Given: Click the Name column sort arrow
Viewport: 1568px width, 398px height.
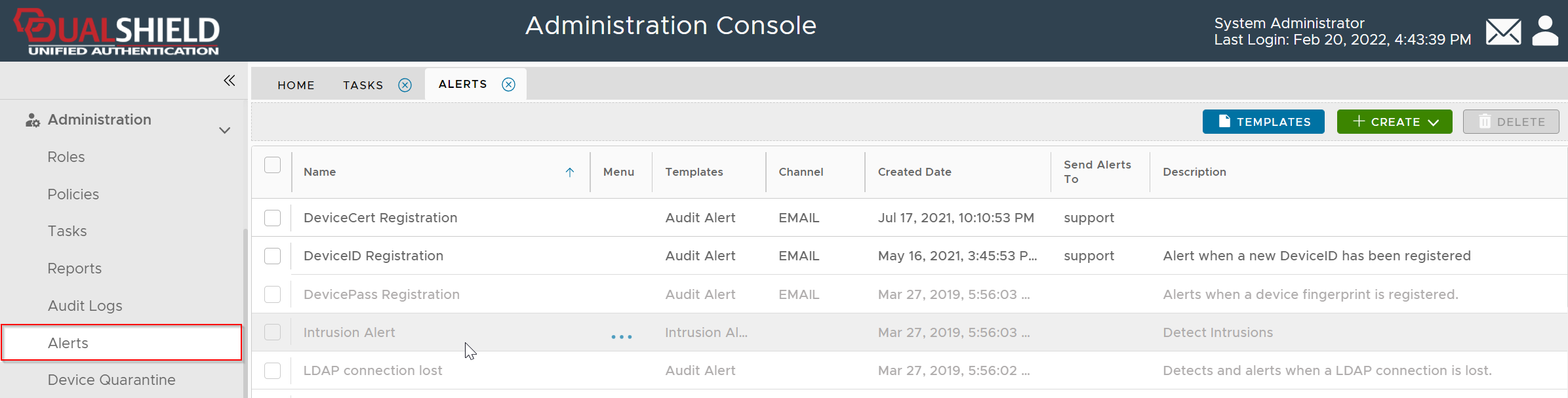Looking at the screenshot, I should coord(570,172).
